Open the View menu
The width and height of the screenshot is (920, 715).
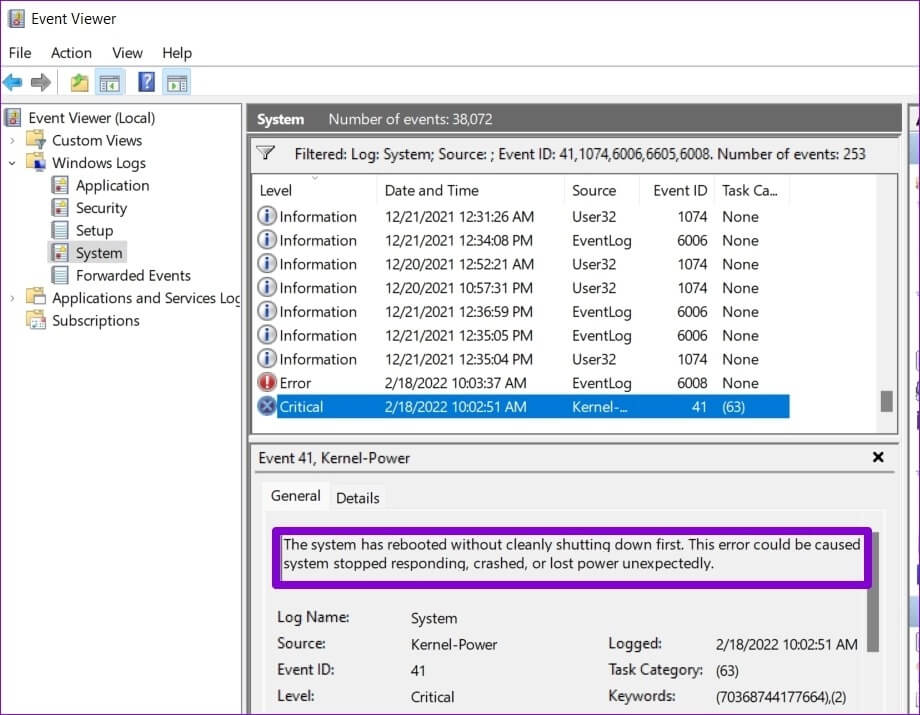tap(127, 53)
